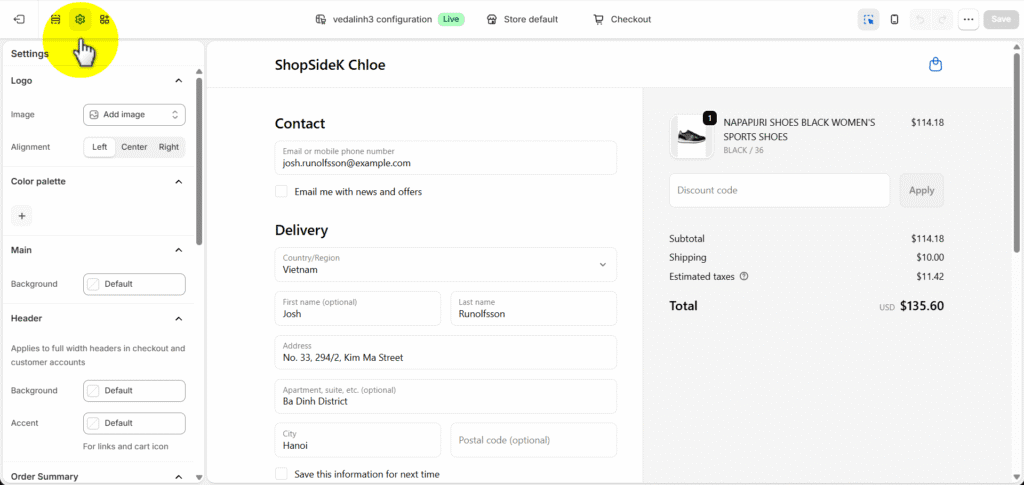Collapse the Logo section

click(x=178, y=80)
